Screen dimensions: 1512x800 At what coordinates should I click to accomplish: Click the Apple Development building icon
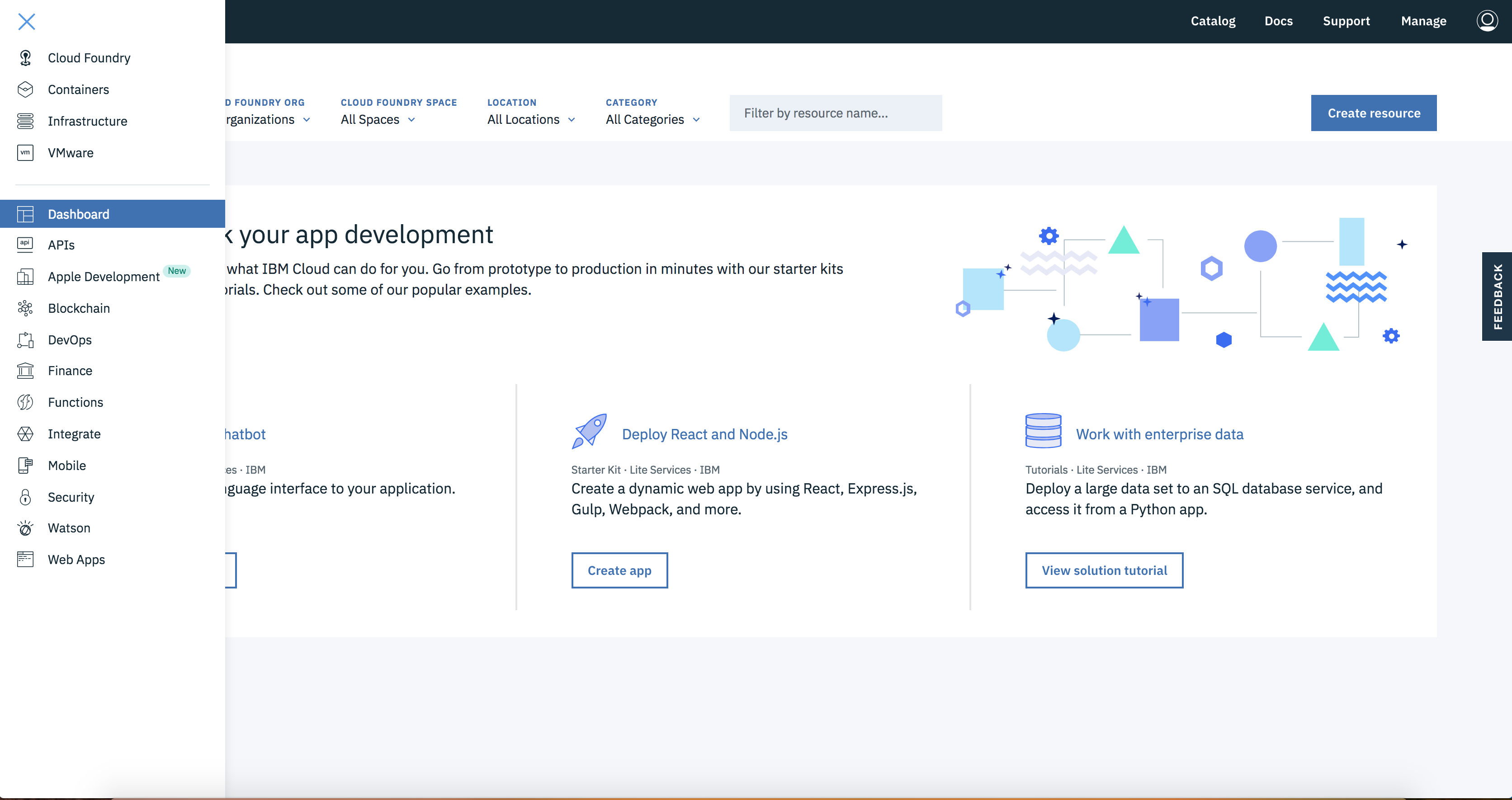(25, 277)
